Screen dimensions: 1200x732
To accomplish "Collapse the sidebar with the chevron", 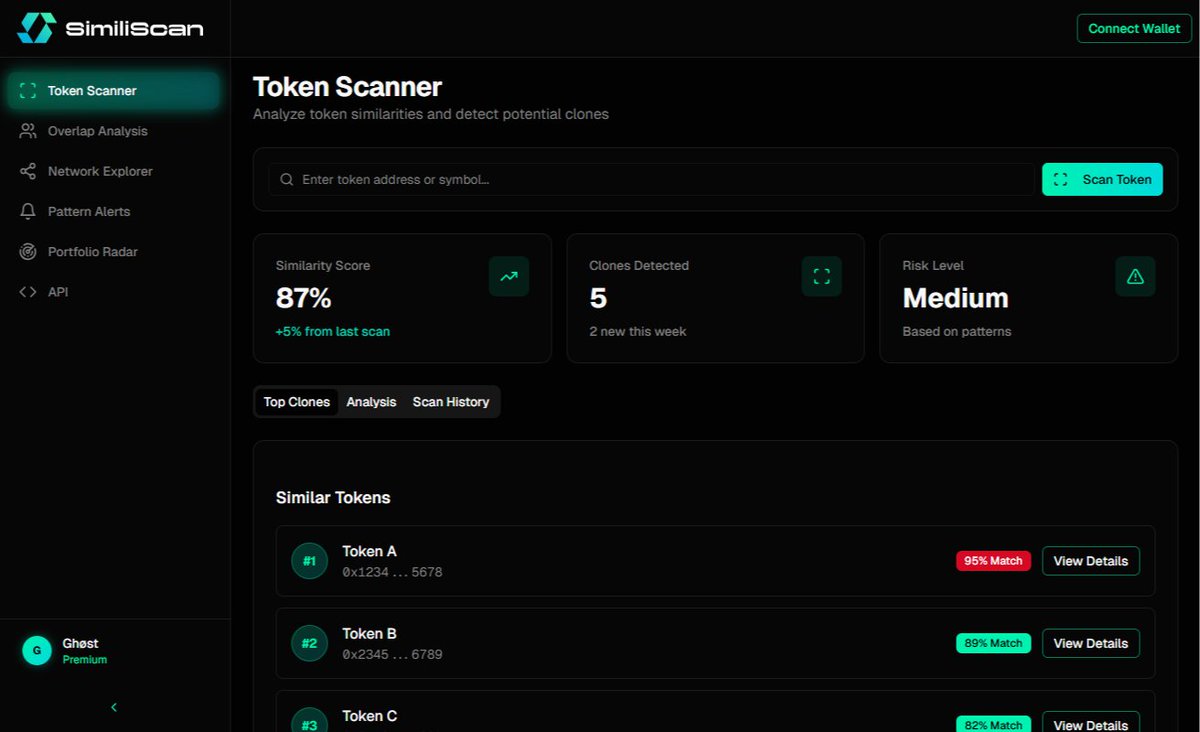I will tap(113, 707).
